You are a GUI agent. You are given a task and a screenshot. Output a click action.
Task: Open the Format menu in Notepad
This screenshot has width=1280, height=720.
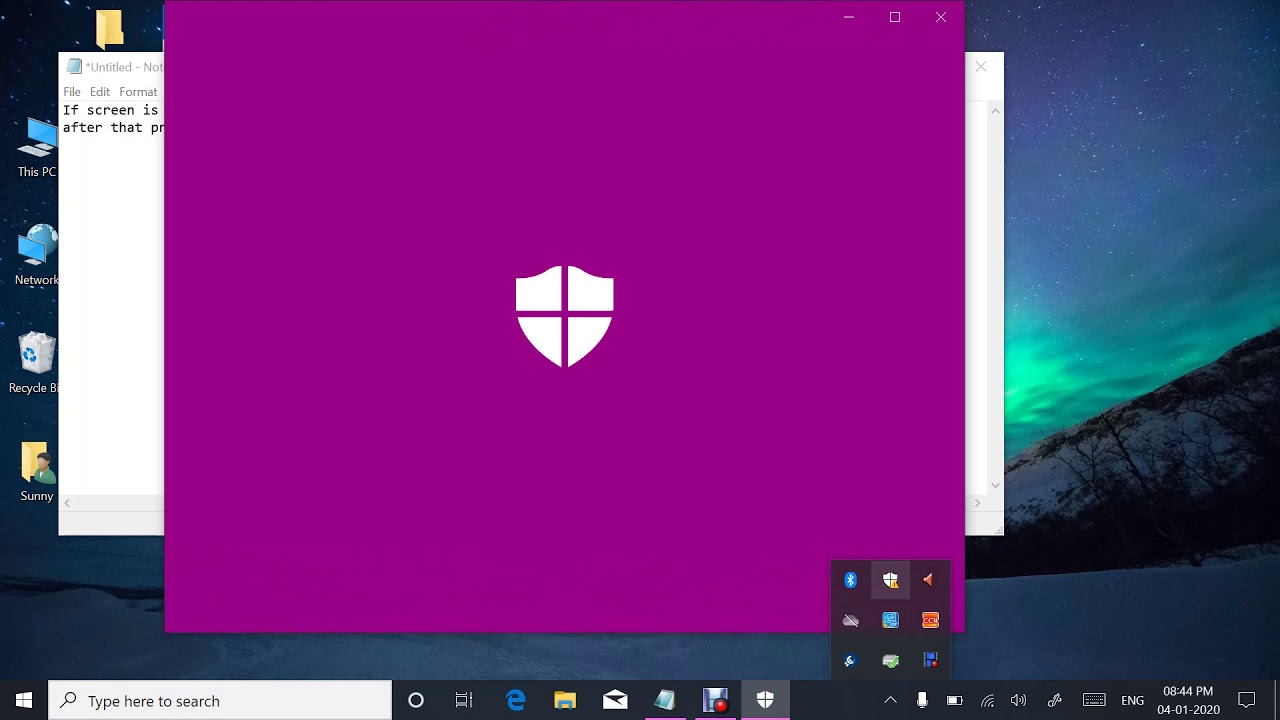coord(138,92)
